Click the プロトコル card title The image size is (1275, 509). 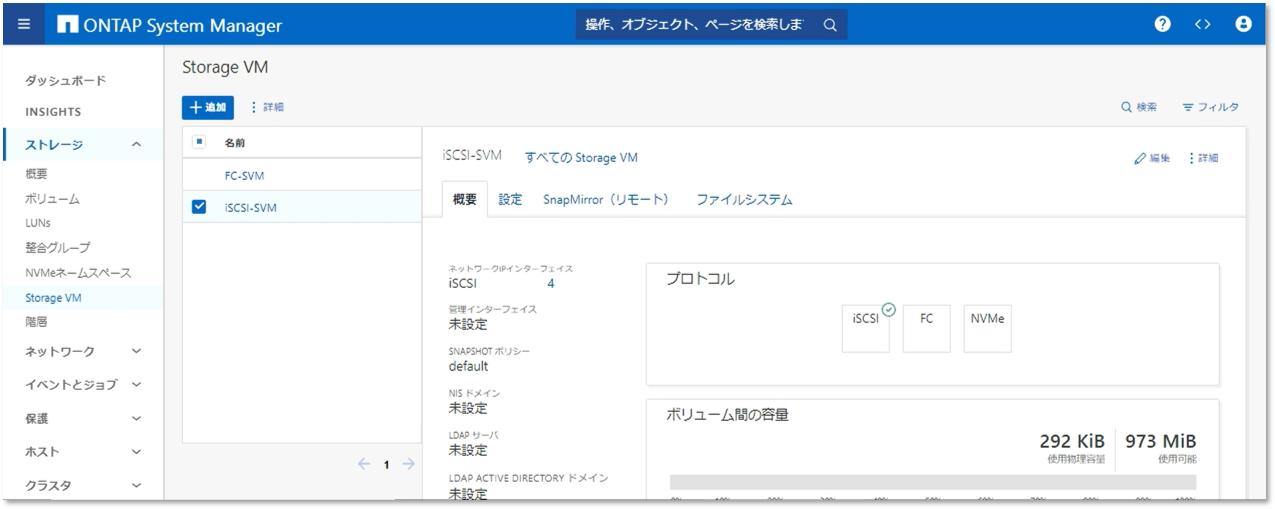pos(701,279)
